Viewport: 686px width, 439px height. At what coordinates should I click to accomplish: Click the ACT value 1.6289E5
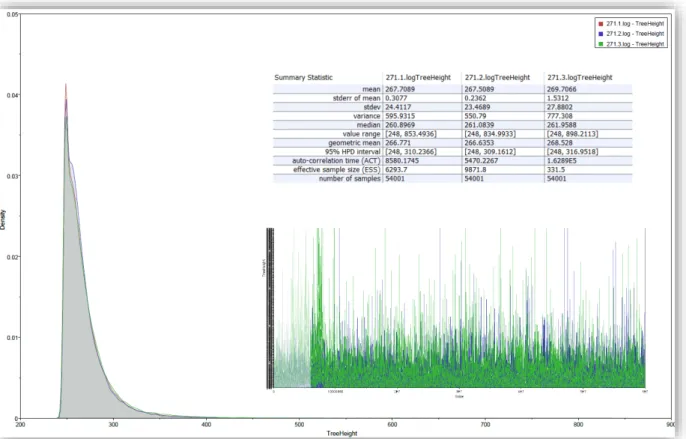[562, 161]
